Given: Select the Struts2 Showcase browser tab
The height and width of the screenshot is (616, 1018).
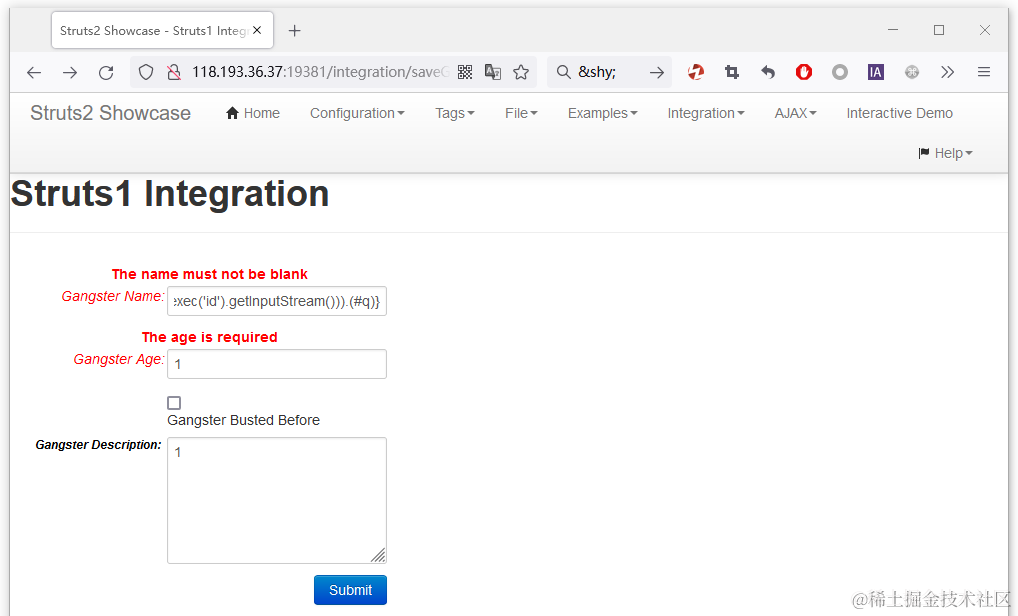Looking at the screenshot, I should pyautogui.click(x=162, y=31).
